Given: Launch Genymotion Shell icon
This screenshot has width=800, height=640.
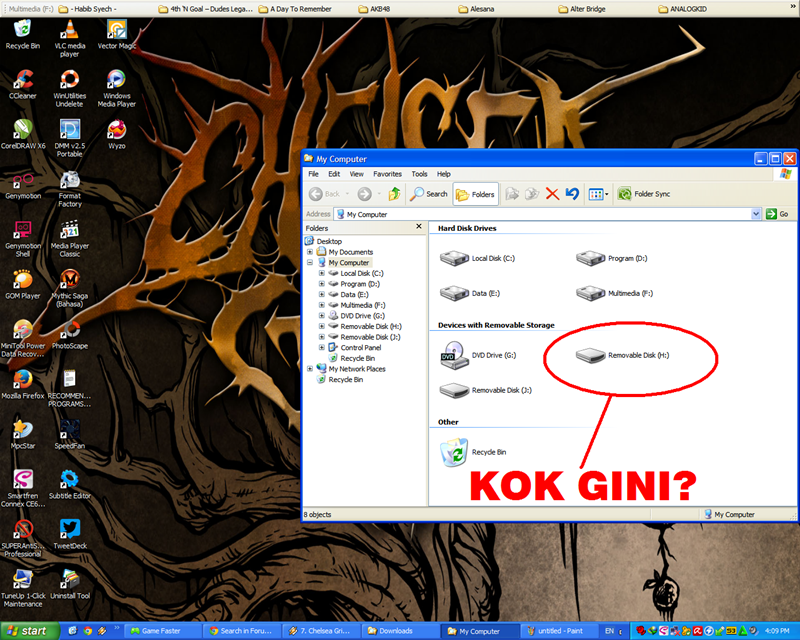Looking at the screenshot, I should click(22, 238).
